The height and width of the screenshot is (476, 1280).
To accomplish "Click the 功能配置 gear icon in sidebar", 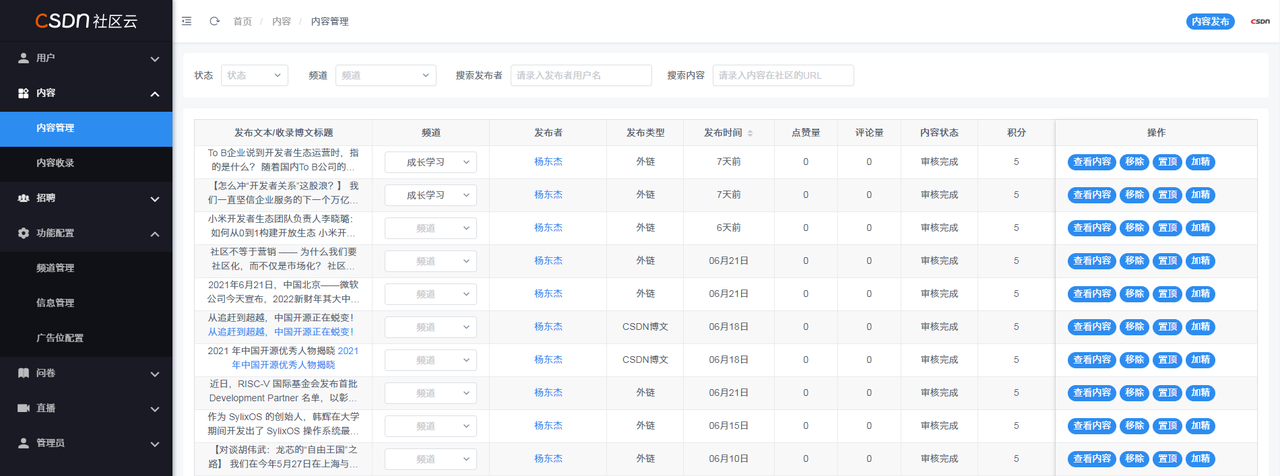I will point(24,233).
